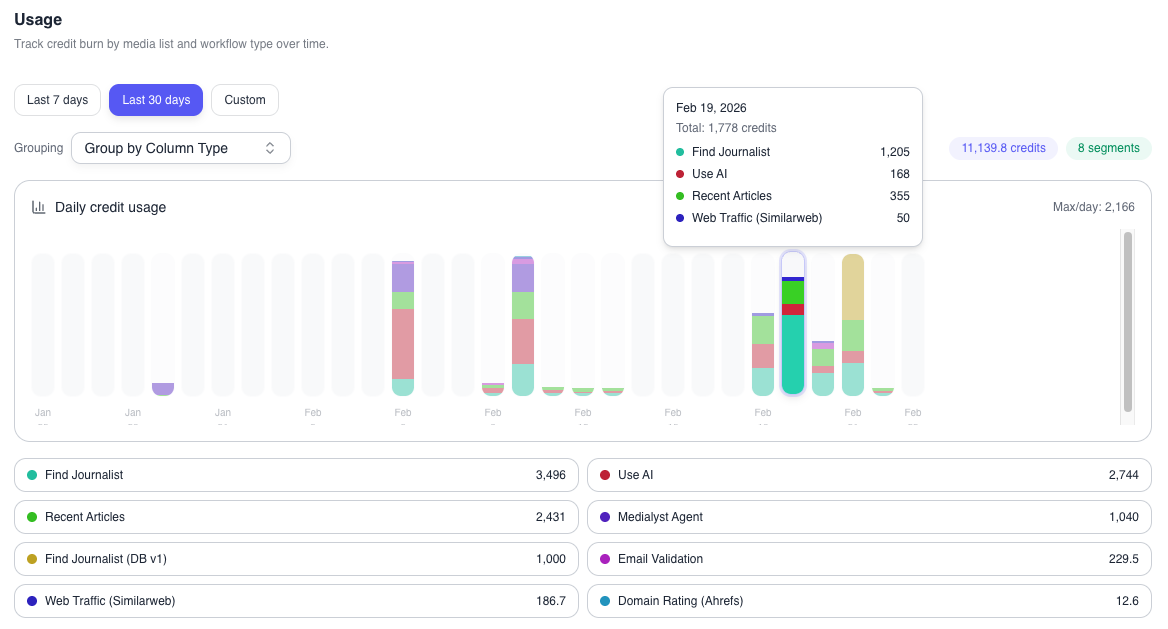Toggle the Use AI legend segment
1168x629 pixels.
click(869, 475)
